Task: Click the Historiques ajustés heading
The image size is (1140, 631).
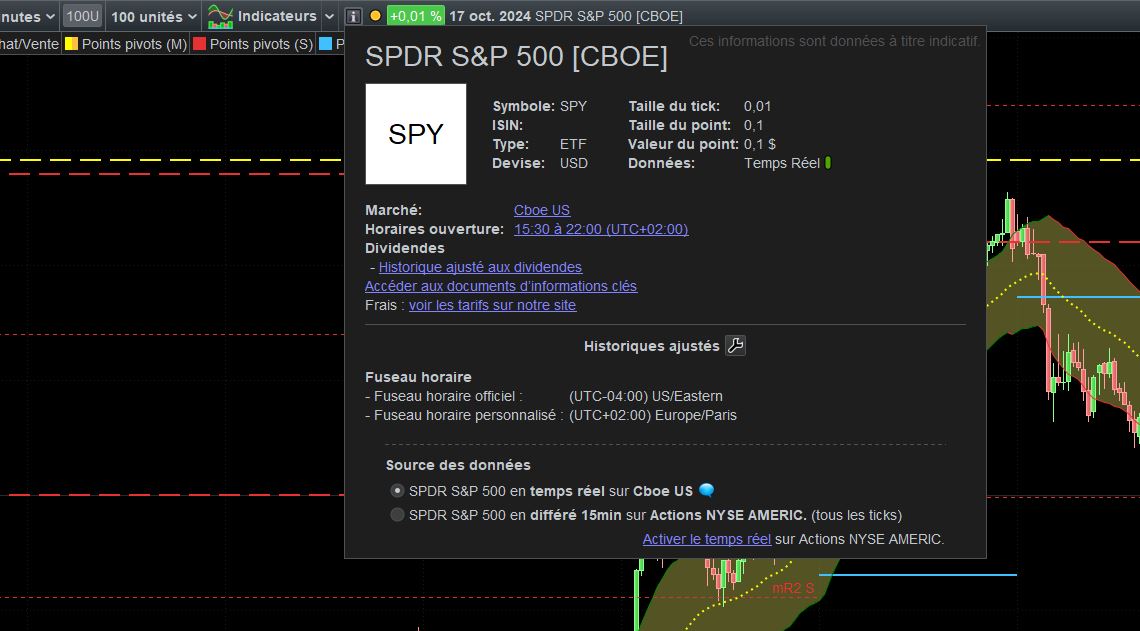Action: (x=651, y=347)
